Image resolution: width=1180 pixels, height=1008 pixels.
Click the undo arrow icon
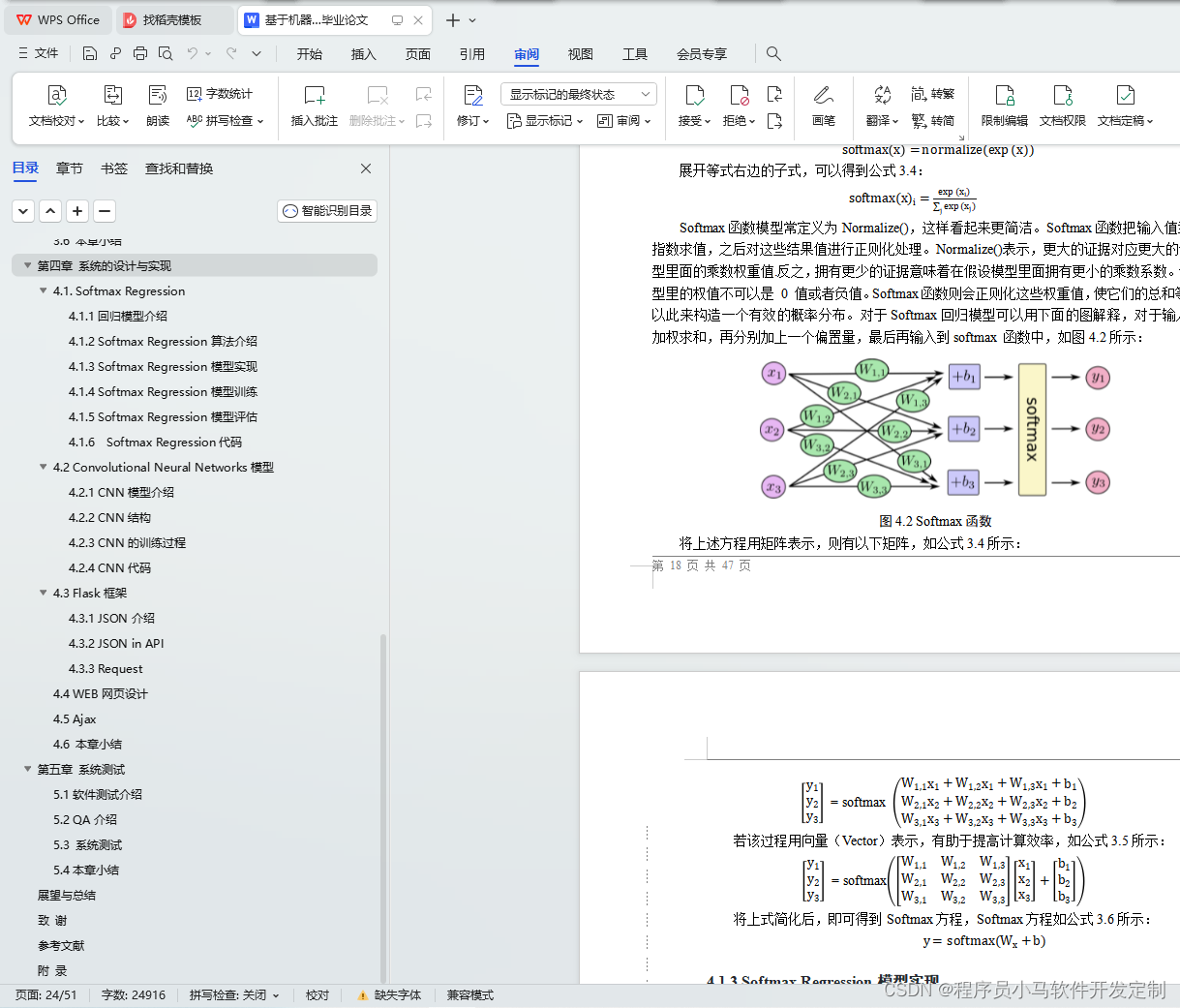click(193, 53)
